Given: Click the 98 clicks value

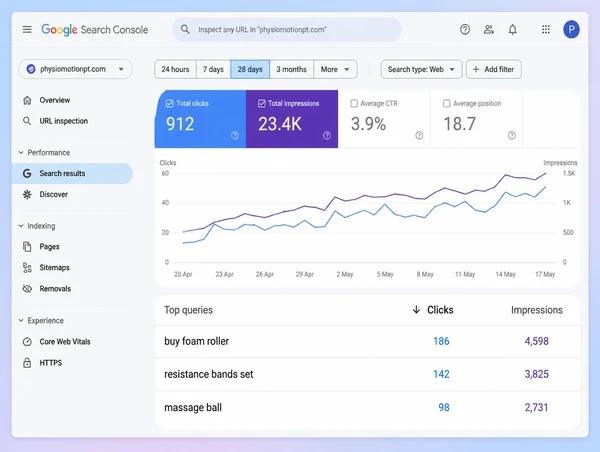Looking at the screenshot, I should click(444, 407).
